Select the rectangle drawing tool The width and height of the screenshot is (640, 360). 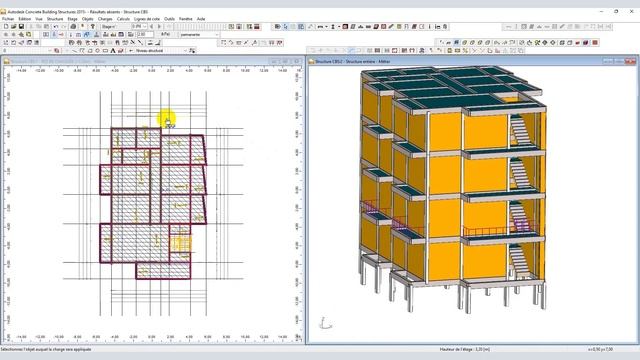click(105, 51)
